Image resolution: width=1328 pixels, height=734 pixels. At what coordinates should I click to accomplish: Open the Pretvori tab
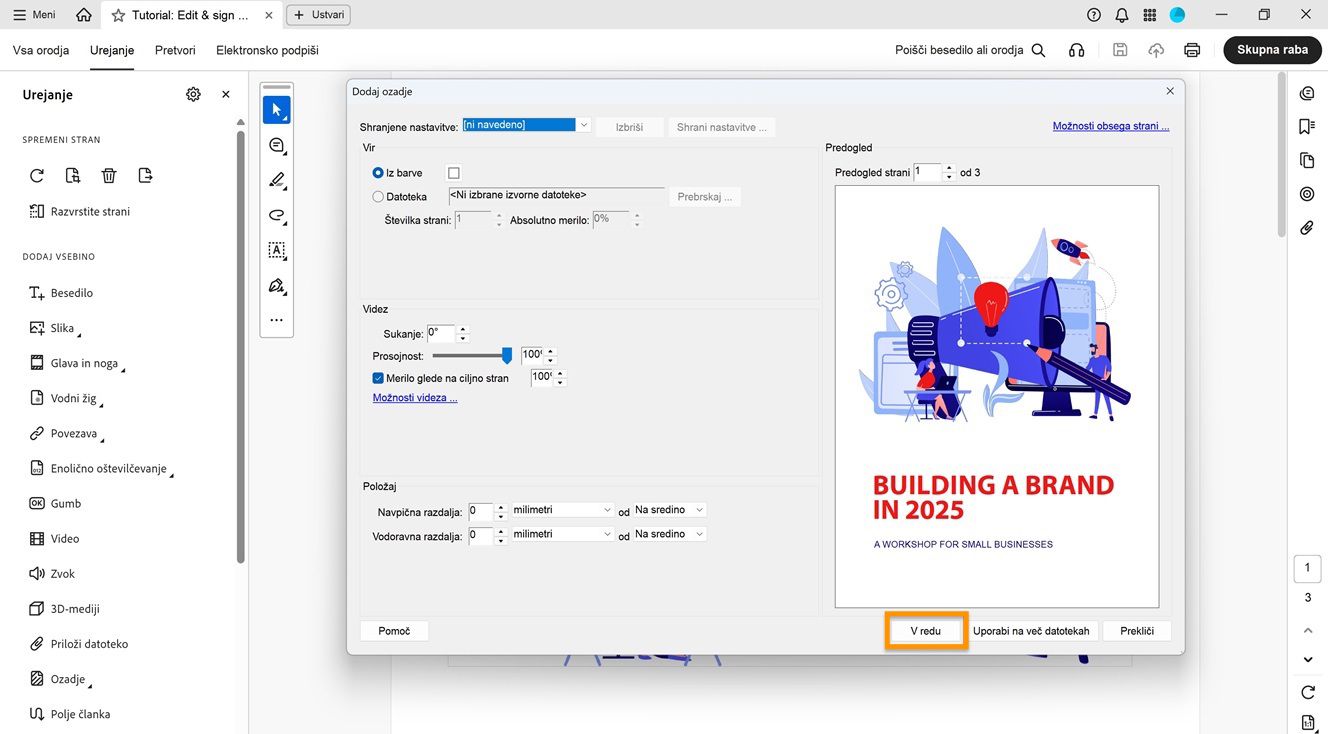pyautogui.click(x=175, y=50)
